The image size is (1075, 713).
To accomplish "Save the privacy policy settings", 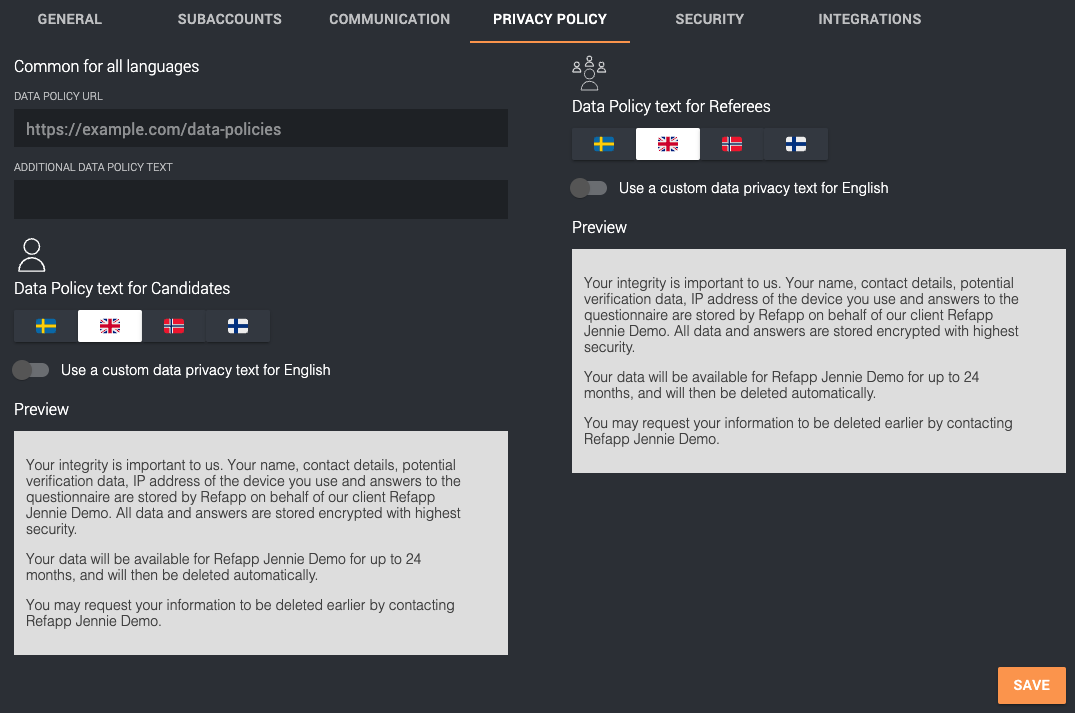I will pos(1032,685).
